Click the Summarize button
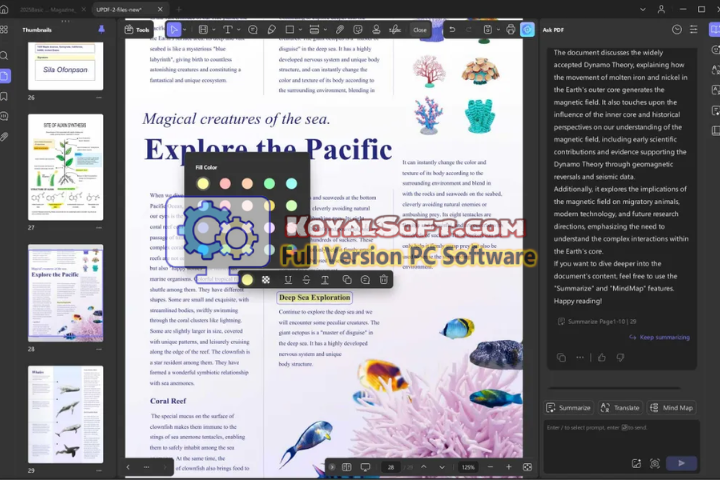This screenshot has height=480, width=720. point(568,408)
